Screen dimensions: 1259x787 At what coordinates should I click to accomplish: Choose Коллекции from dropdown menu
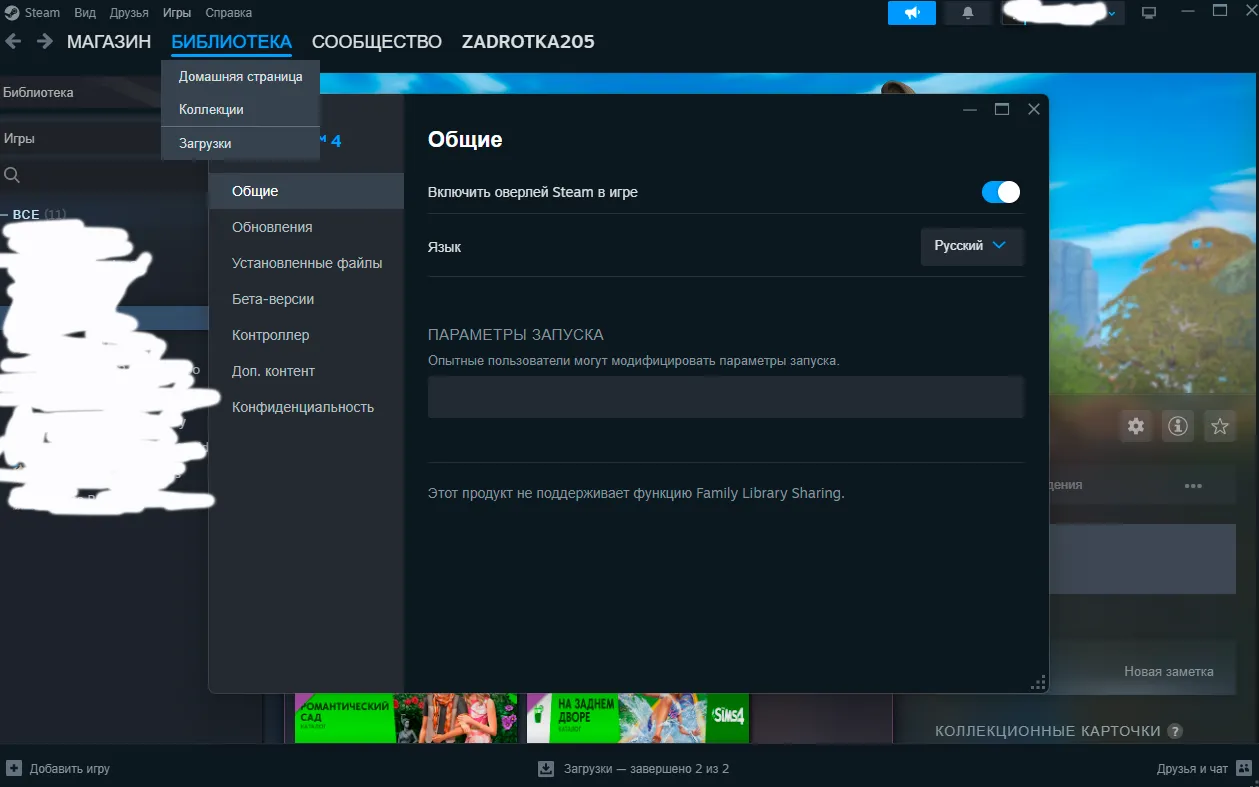coord(240,109)
